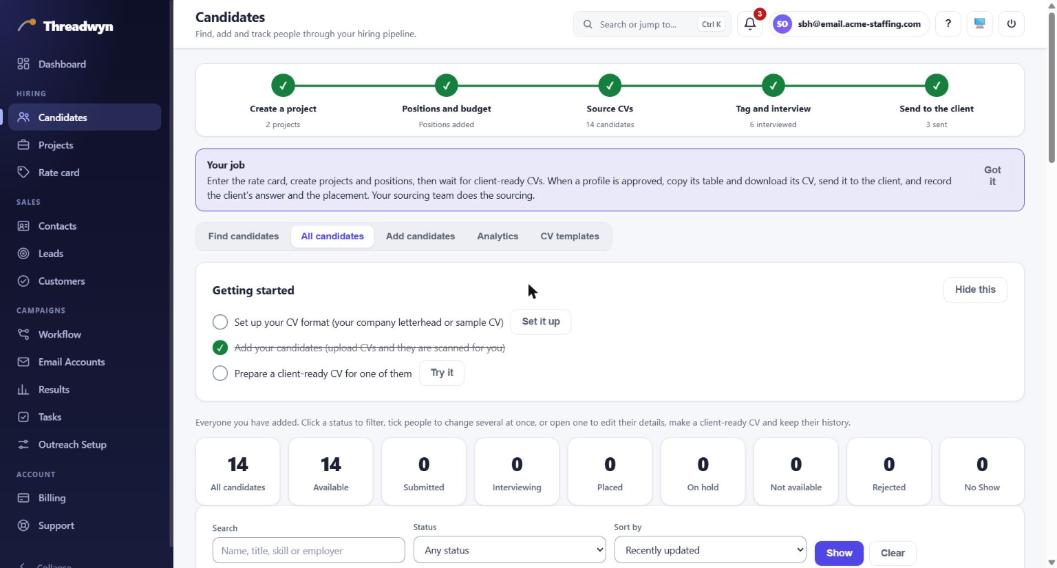Filter by the Placed status card

tap(610, 472)
